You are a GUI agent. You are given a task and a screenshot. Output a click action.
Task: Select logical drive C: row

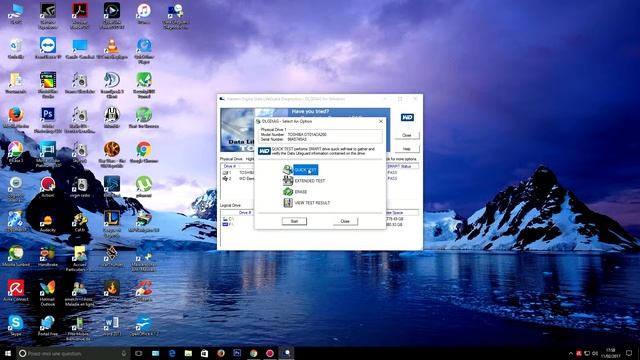[320, 219]
